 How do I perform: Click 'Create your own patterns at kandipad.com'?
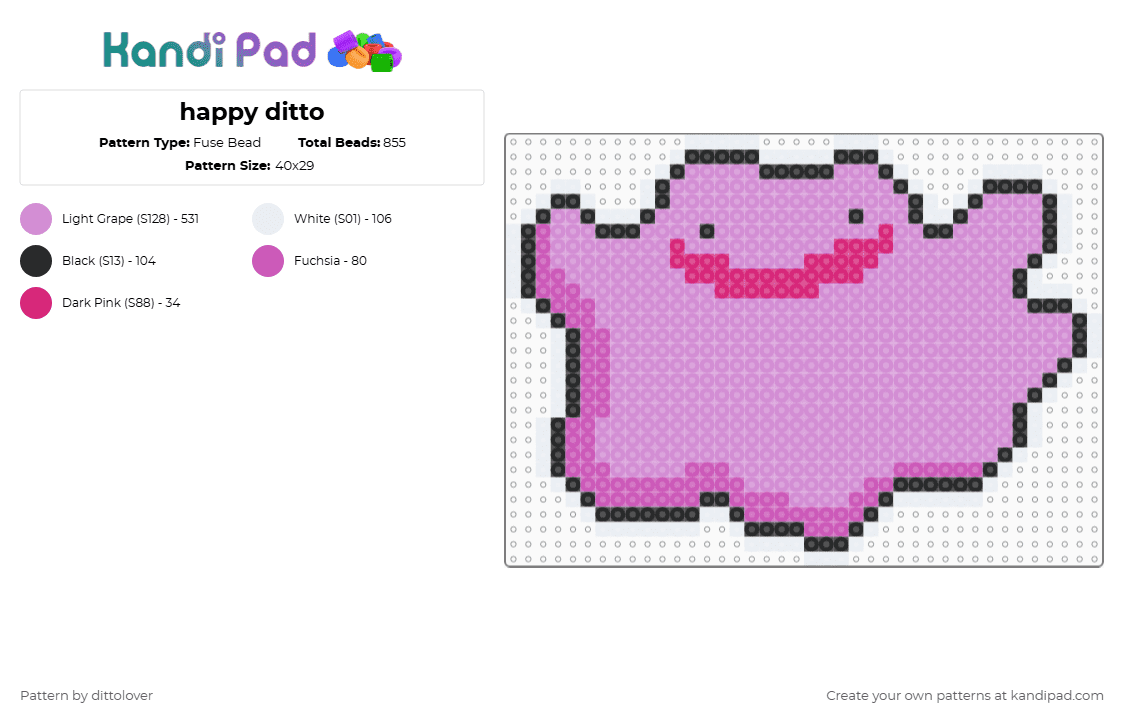coord(965,696)
